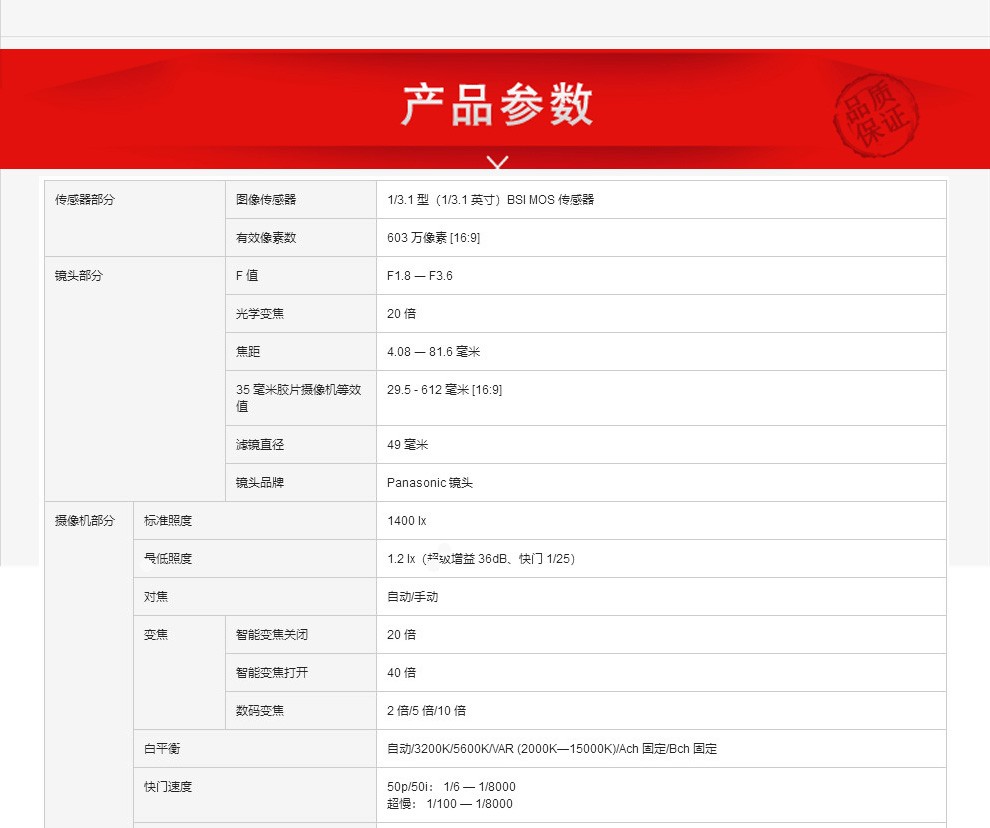
Task: Select the 镜头部分 section cell
Action: 135,379
